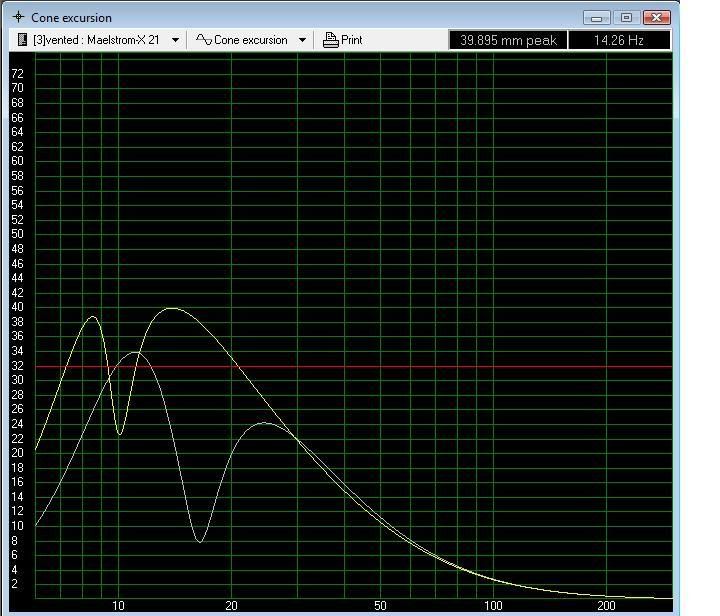Minimize the Cone excursion window

click(x=596, y=18)
